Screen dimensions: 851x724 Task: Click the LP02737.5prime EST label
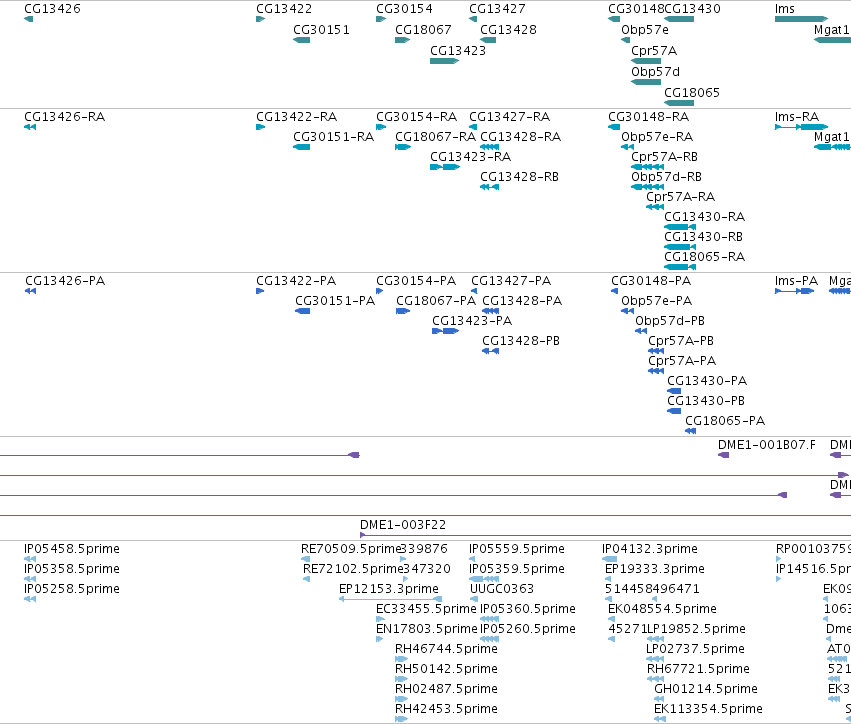click(695, 650)
